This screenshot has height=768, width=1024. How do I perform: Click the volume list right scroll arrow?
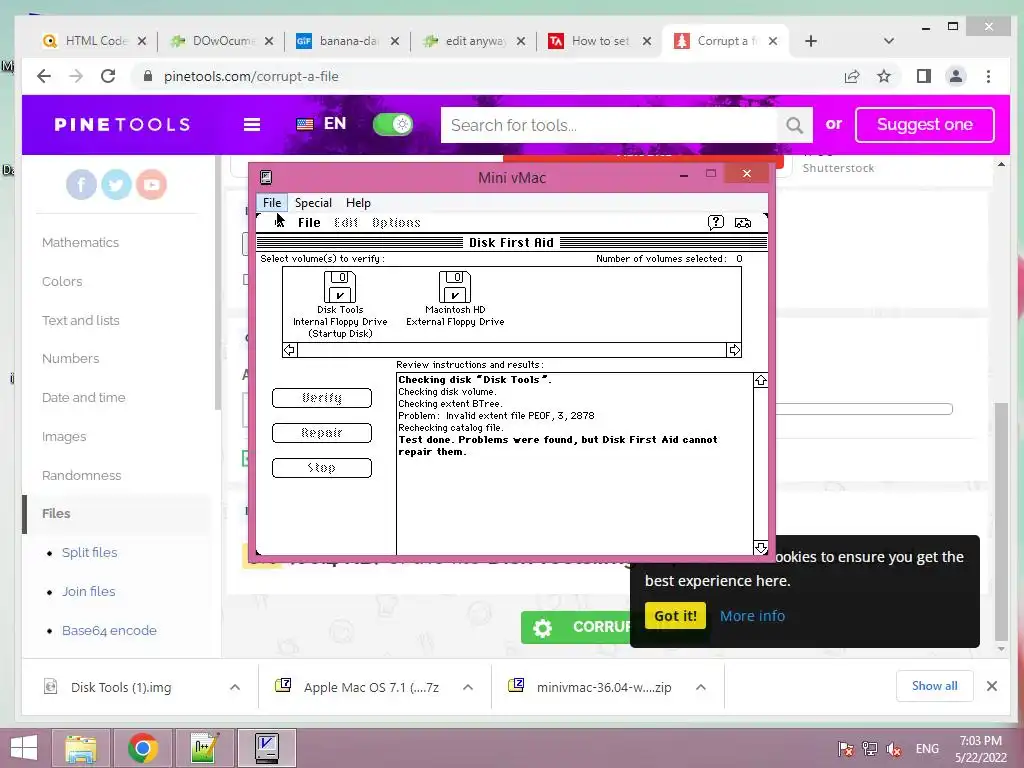pos(734,351)
